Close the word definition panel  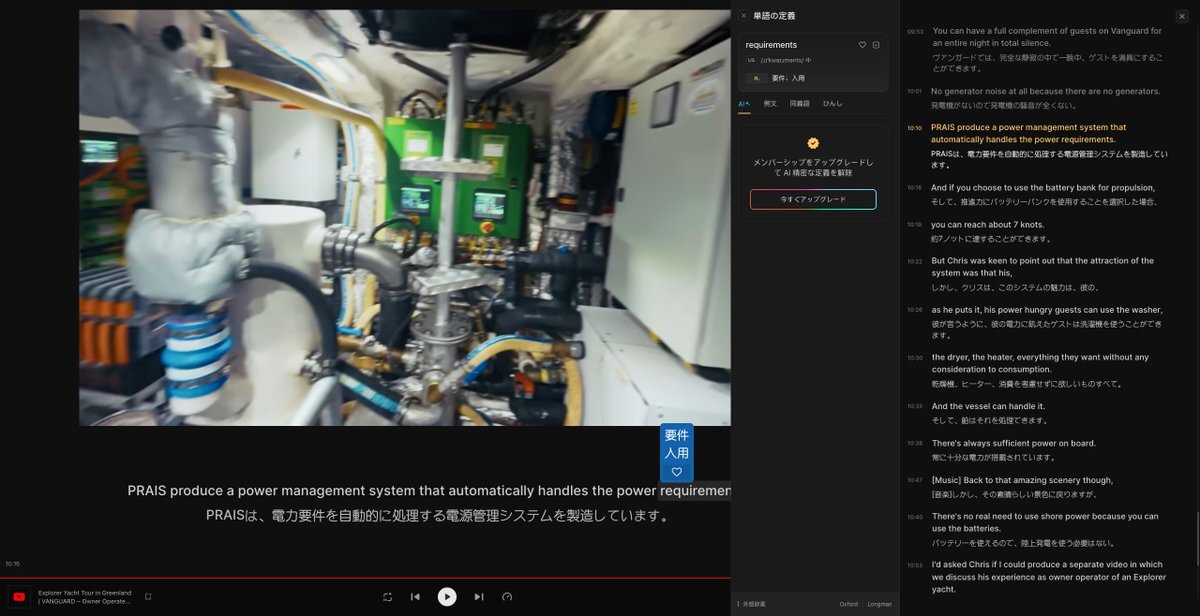coord(744,16)
